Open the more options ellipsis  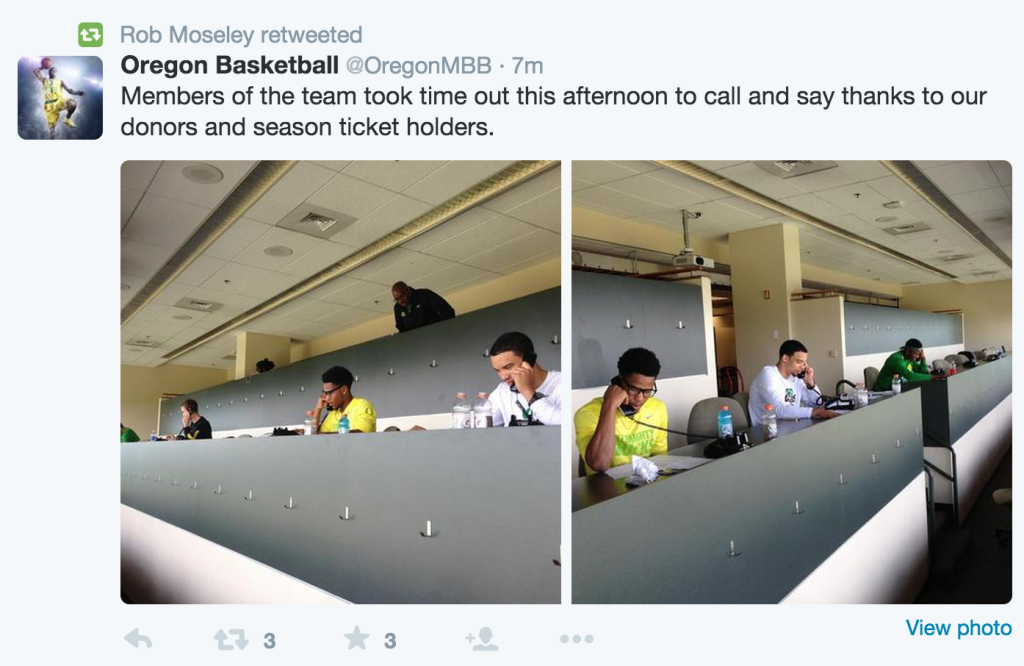tap(577, 639)
